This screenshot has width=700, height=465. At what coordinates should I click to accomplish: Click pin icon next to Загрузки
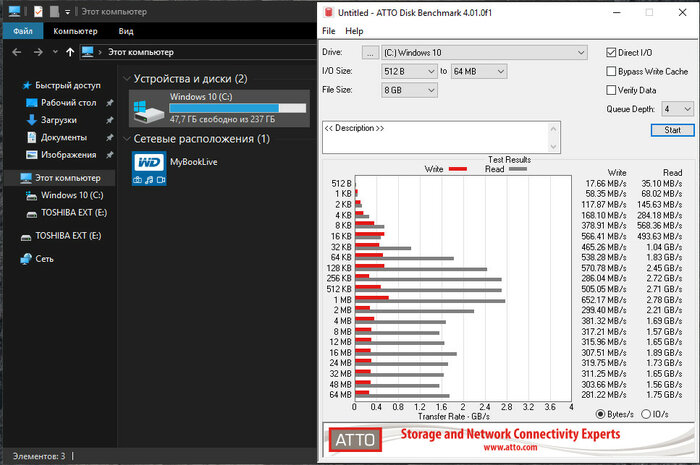[109, 120]
